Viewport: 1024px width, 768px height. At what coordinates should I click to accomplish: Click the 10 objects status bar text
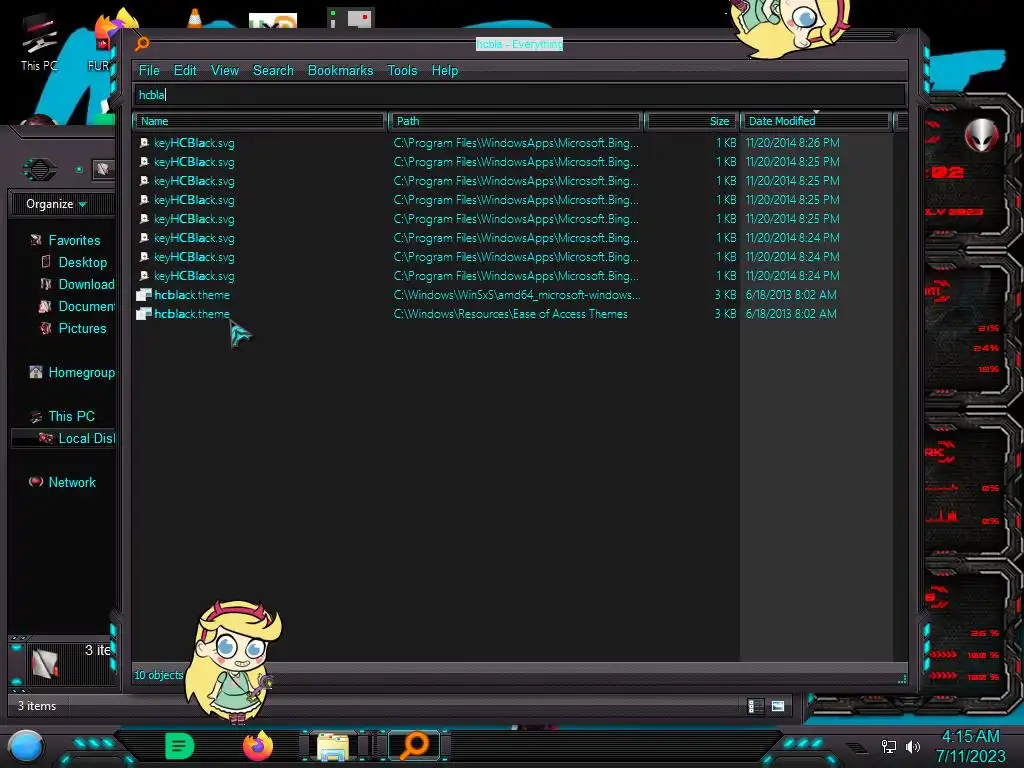pyautogui.click(x=158, y=675)
